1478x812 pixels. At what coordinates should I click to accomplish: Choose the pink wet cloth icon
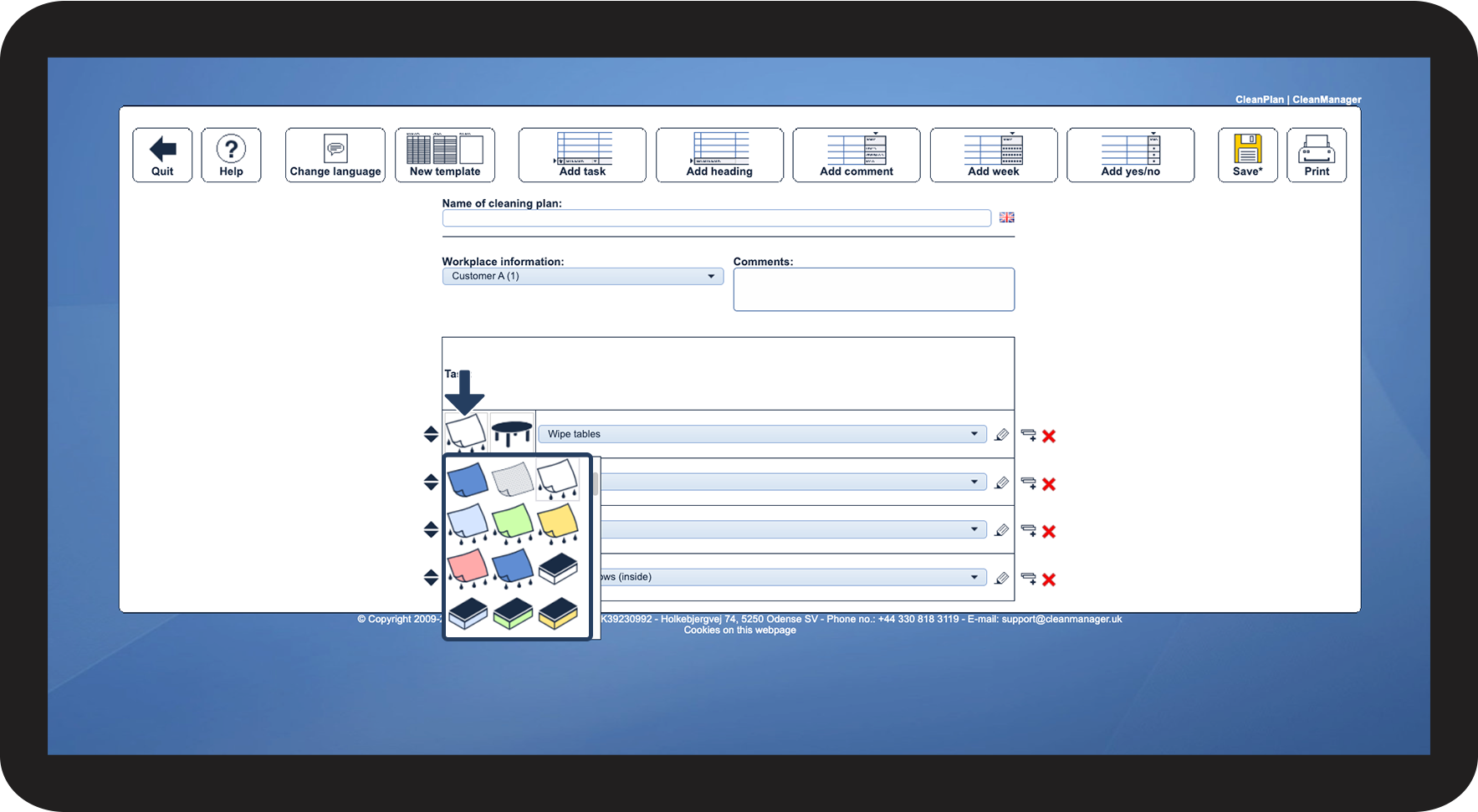pos(468,569)
